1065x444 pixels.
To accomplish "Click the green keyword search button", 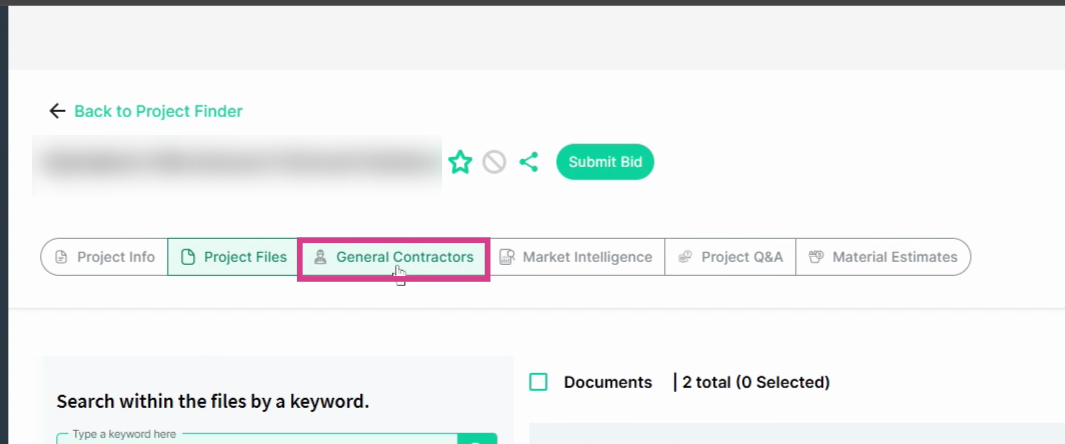I will [x=477, y=439].
